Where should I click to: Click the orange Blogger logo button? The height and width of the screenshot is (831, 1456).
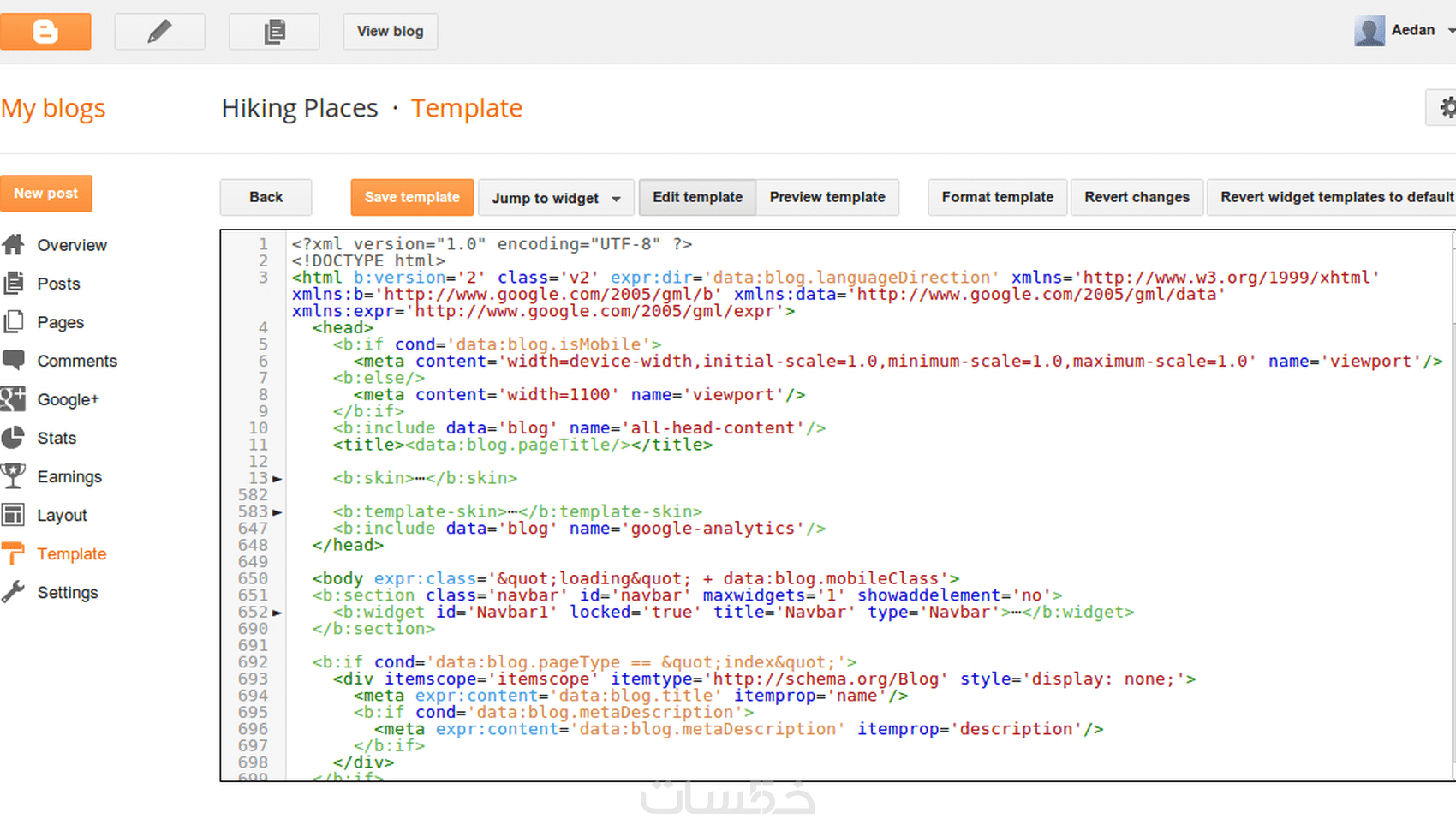[45, 32]
